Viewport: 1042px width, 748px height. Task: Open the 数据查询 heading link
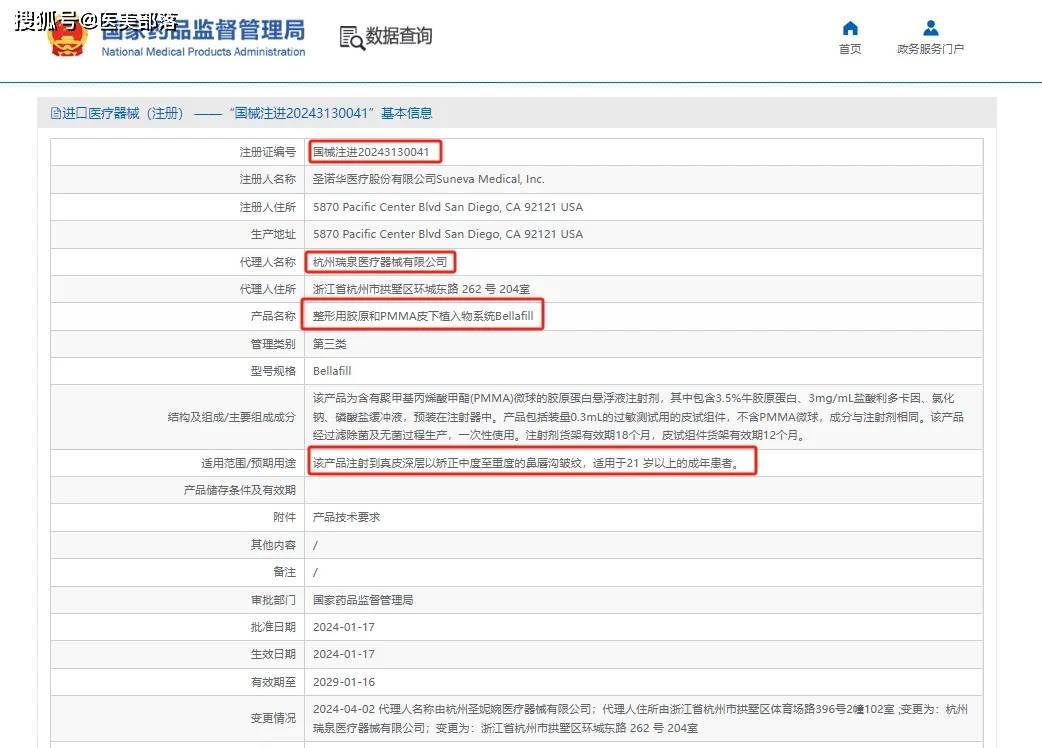[x=399, y=36]
